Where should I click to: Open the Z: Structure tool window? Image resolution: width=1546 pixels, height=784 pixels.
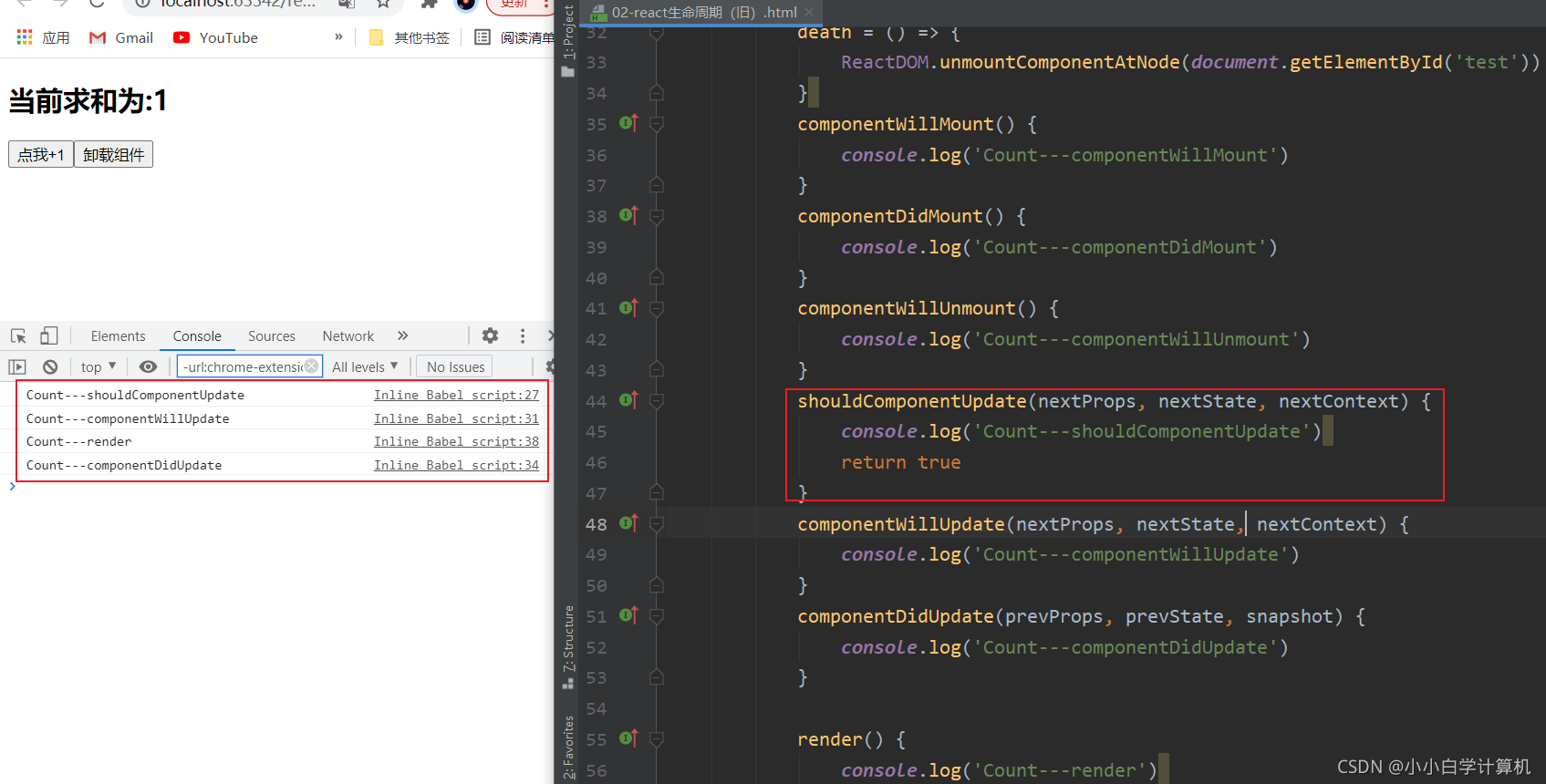[x=568, y=647]
